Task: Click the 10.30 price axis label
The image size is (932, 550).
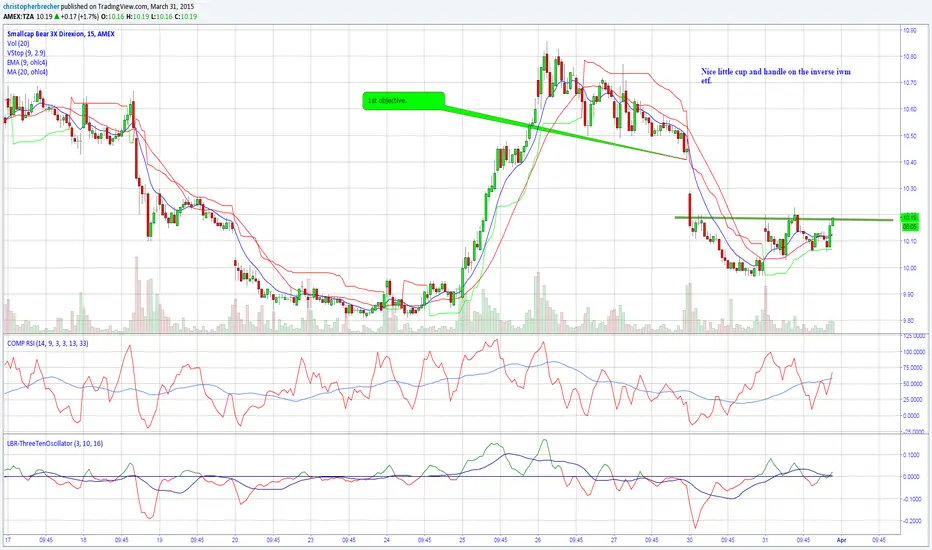Action: [909, 188]
